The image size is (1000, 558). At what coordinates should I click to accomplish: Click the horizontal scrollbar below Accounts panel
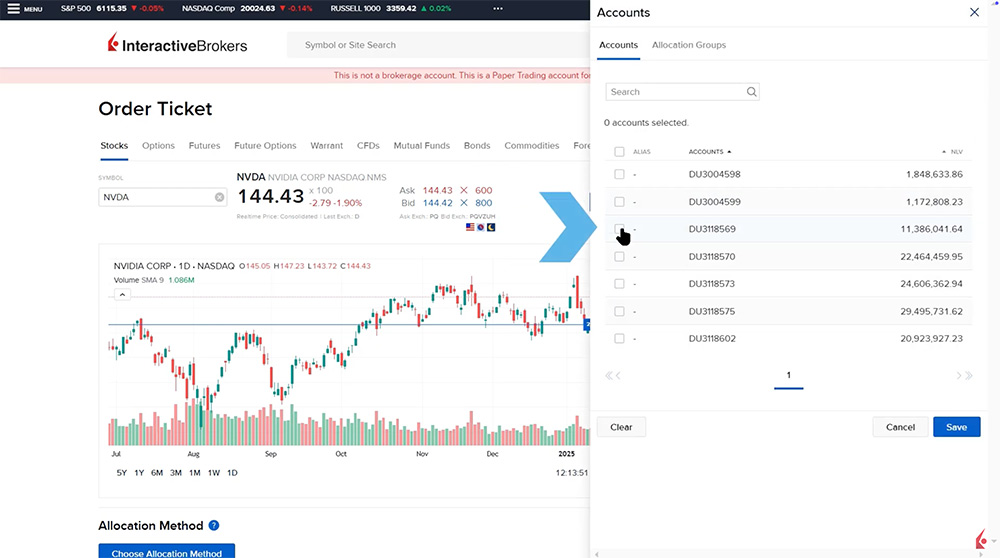(x=788, y=554)
